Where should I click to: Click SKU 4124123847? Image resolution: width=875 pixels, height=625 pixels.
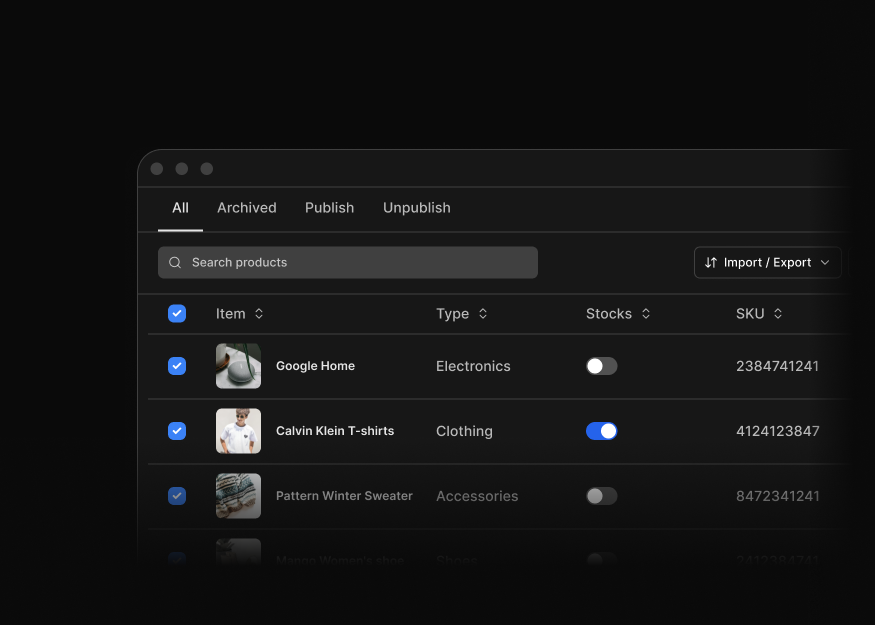click(x=778, y=431)
